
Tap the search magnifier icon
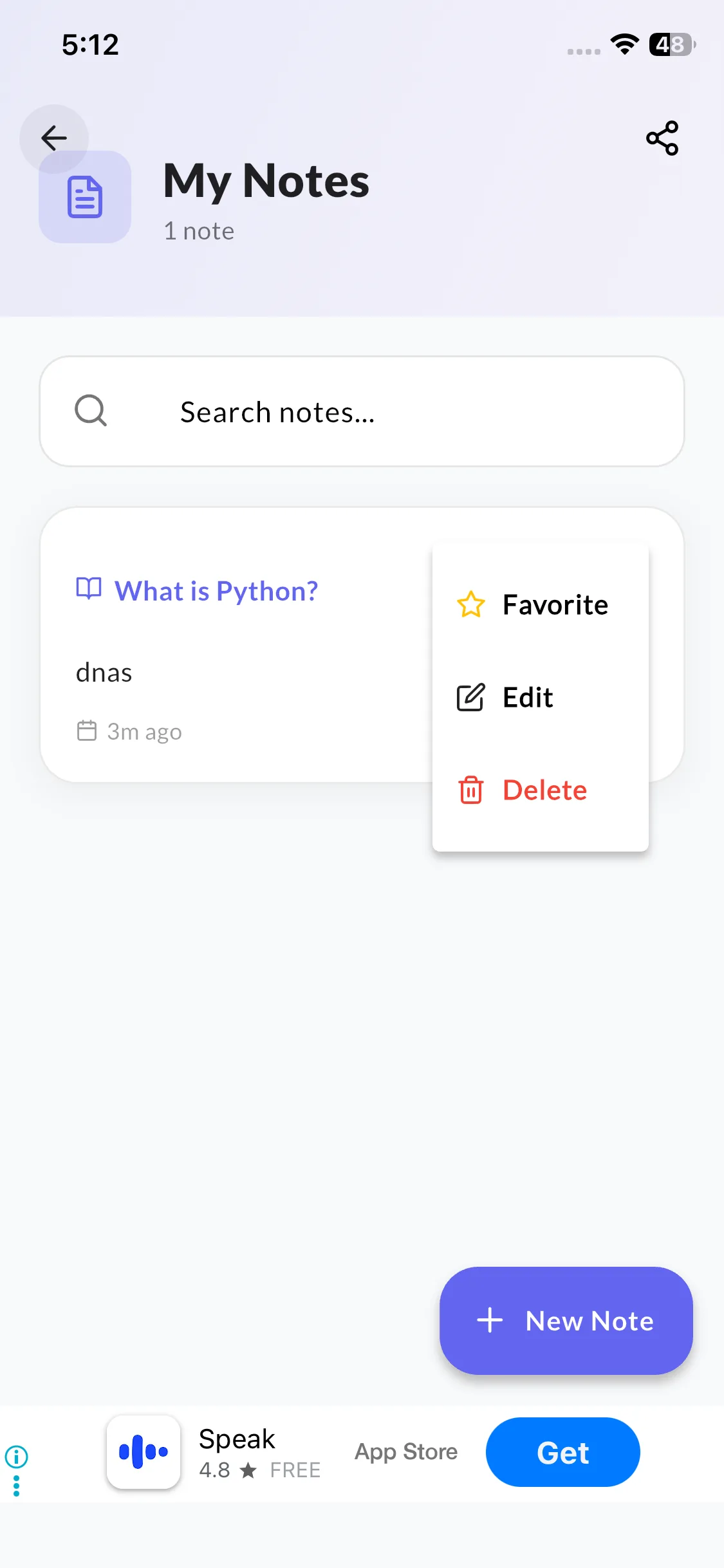pyautogui.click(x=91, y=411)
